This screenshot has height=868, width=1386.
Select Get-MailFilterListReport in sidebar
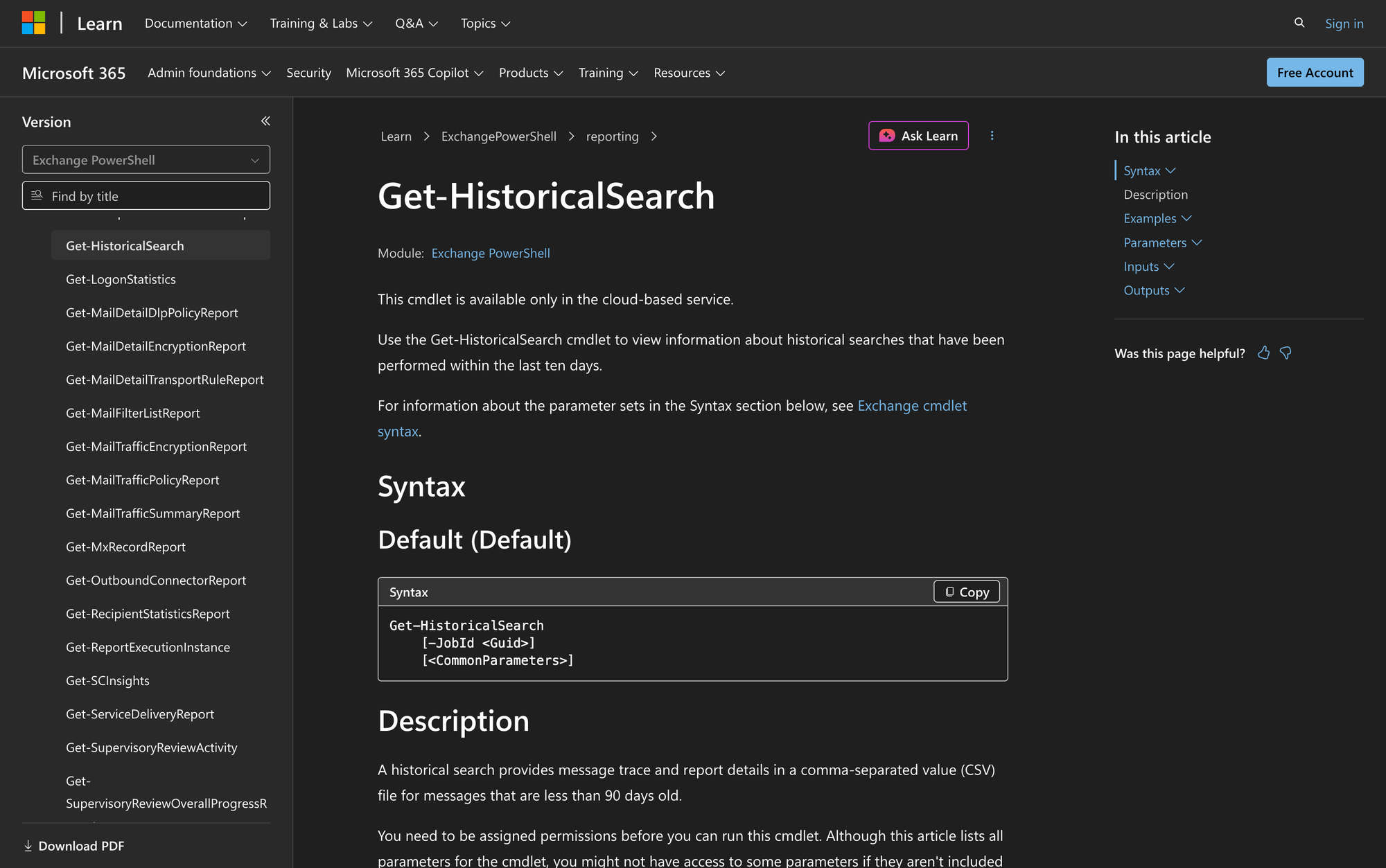132,414
